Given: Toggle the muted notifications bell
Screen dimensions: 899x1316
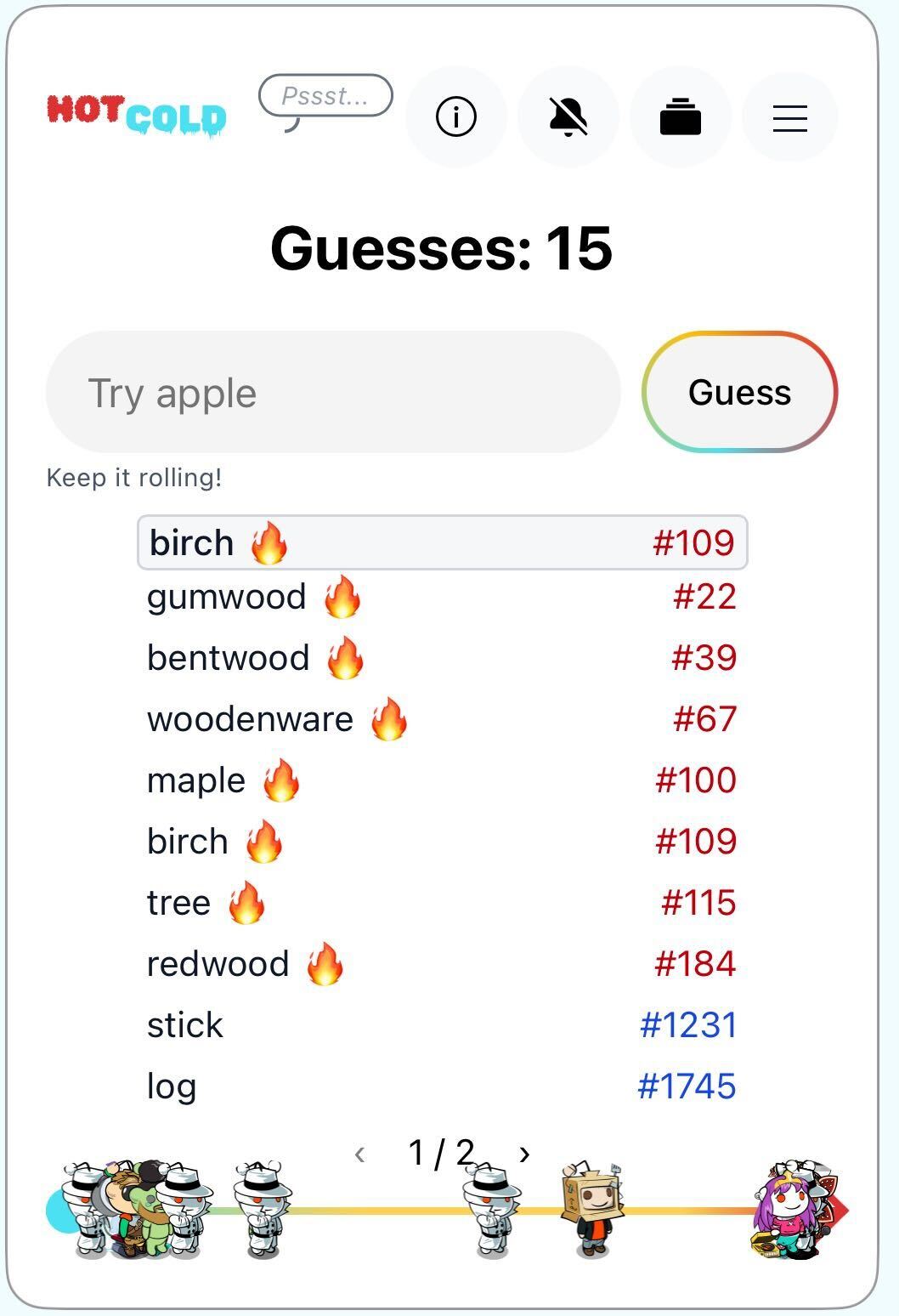Looking at the screenshot, I should tap(568, 116).
